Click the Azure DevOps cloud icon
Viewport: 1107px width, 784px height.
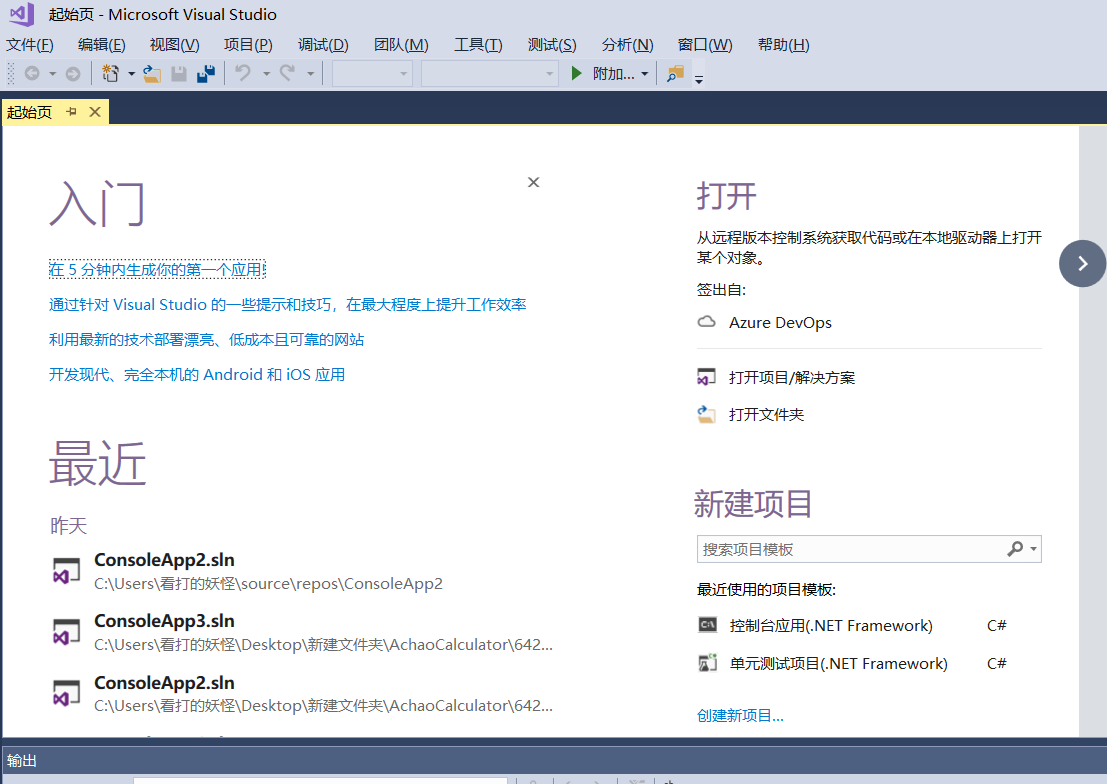[x=707, y=322]
